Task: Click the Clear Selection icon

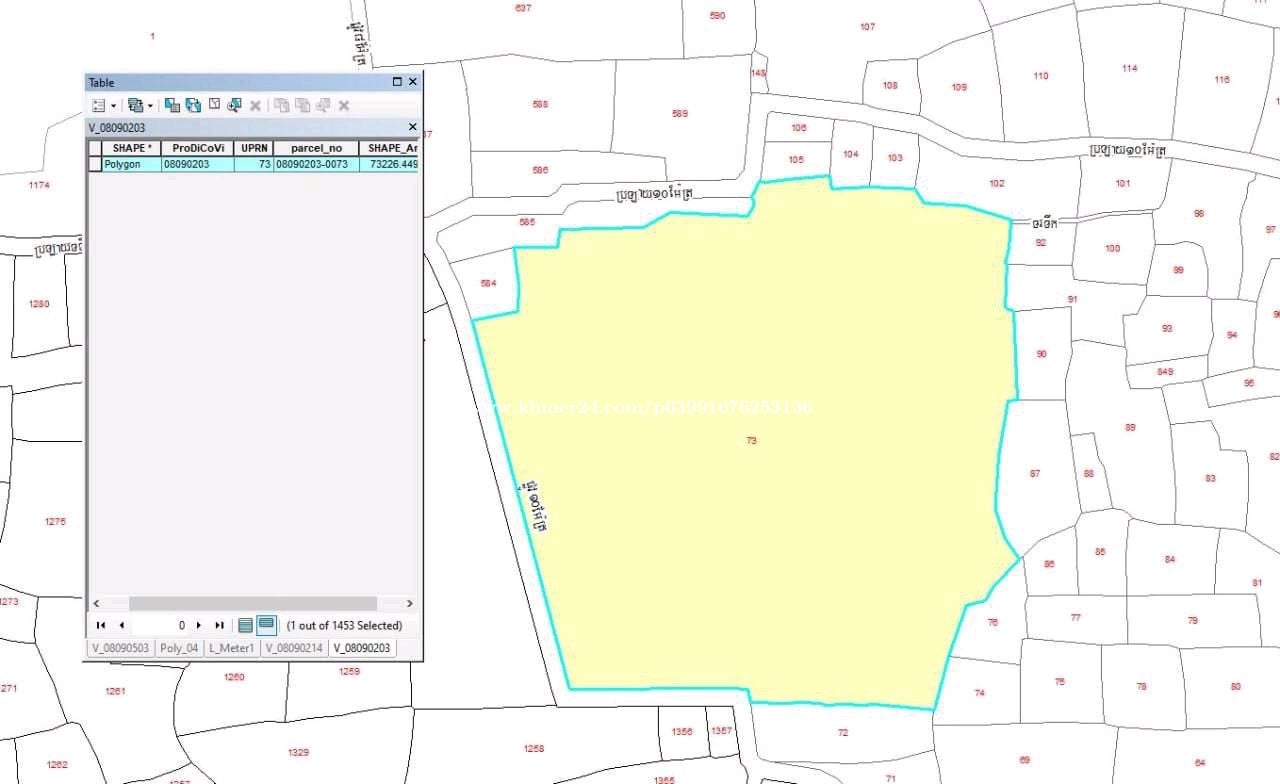Action: [214, 105]
